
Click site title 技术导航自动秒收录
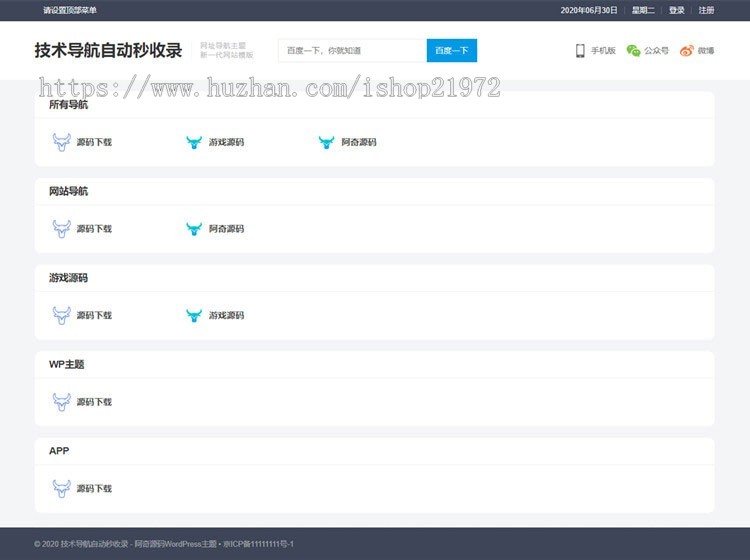click(108, 50)
